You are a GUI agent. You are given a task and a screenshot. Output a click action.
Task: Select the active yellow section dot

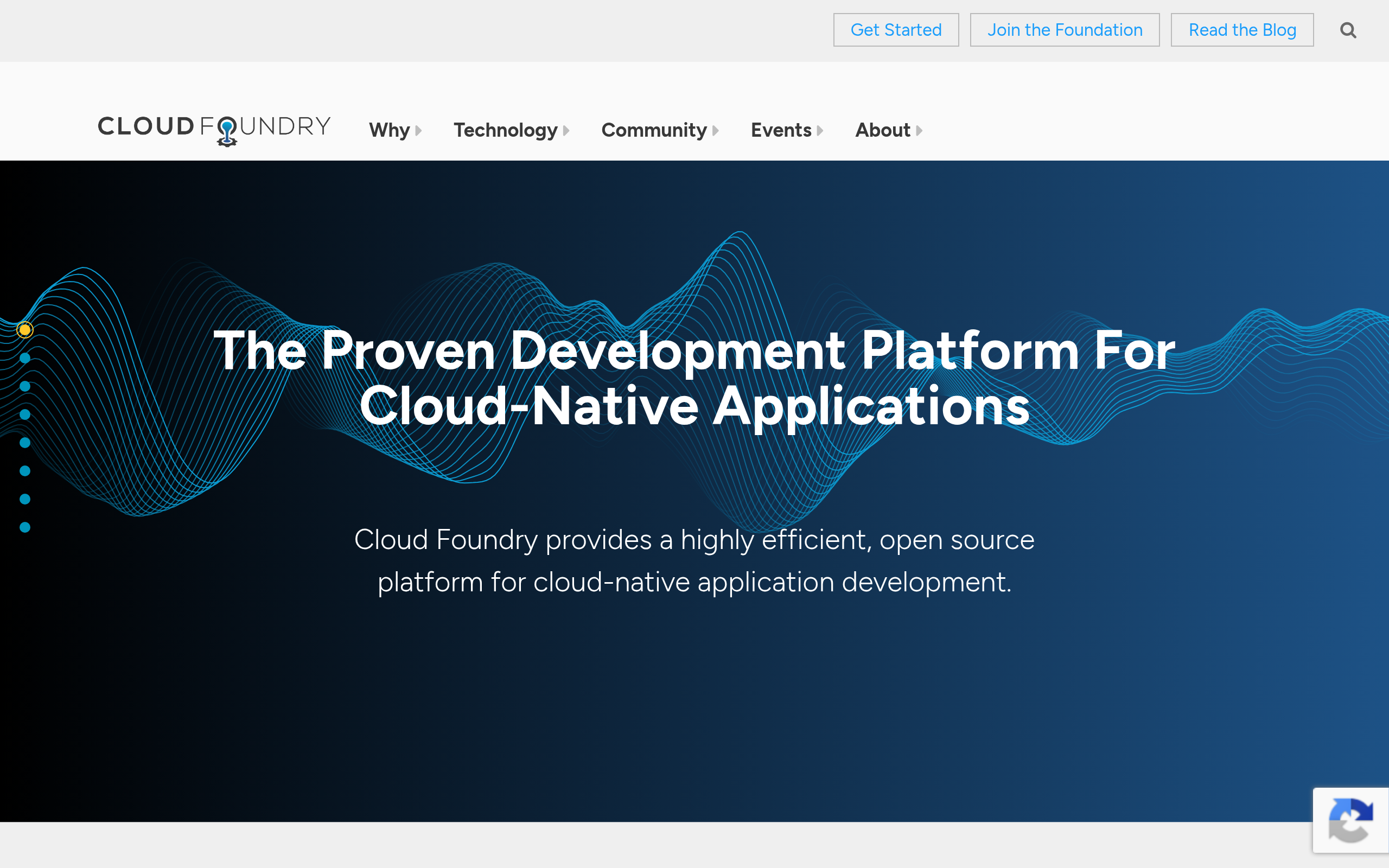pos(24,329)
